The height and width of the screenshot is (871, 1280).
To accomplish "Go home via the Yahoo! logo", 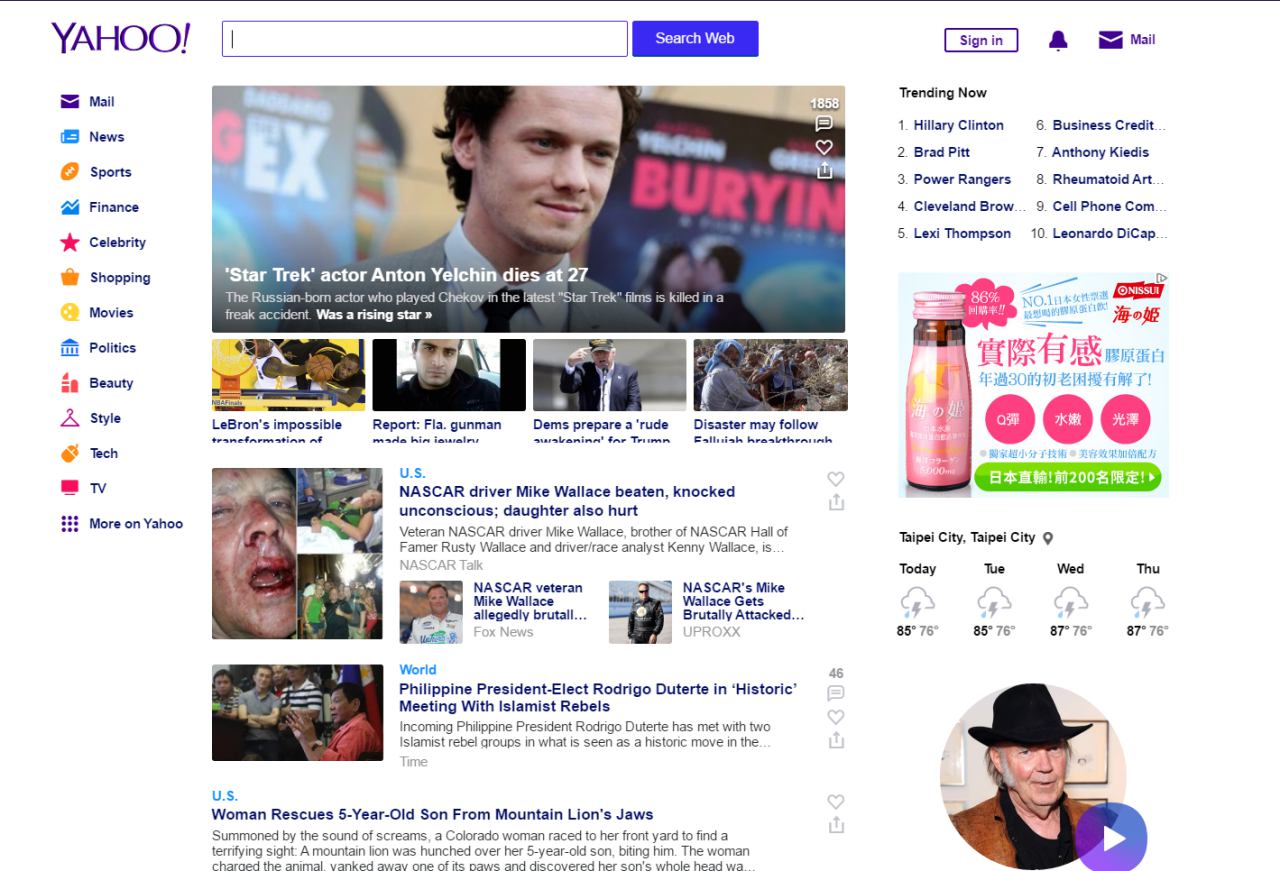I will [121, 38].
